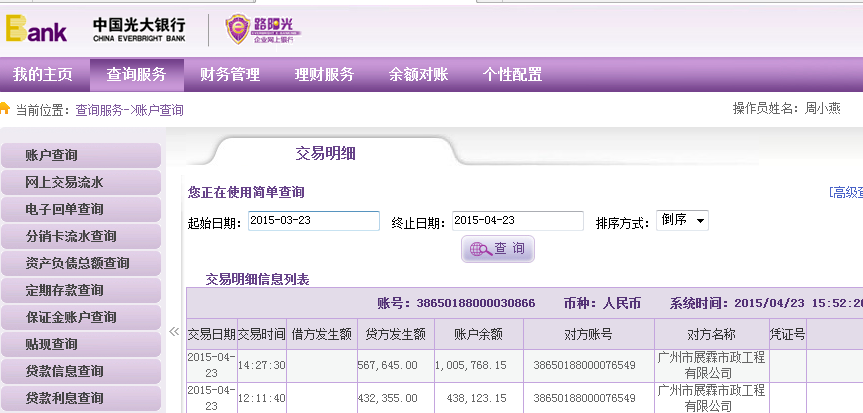Click the home icon beside current location
The height and width of the screenshot is (413, 863).
pyautogui.click(x=5, y=109)
